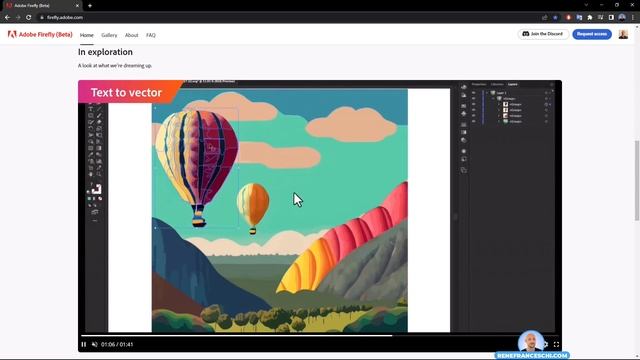Switch to the Layers tab in Illustrator panel
This screenshot has width=640, height=360.
click(513, 84)
